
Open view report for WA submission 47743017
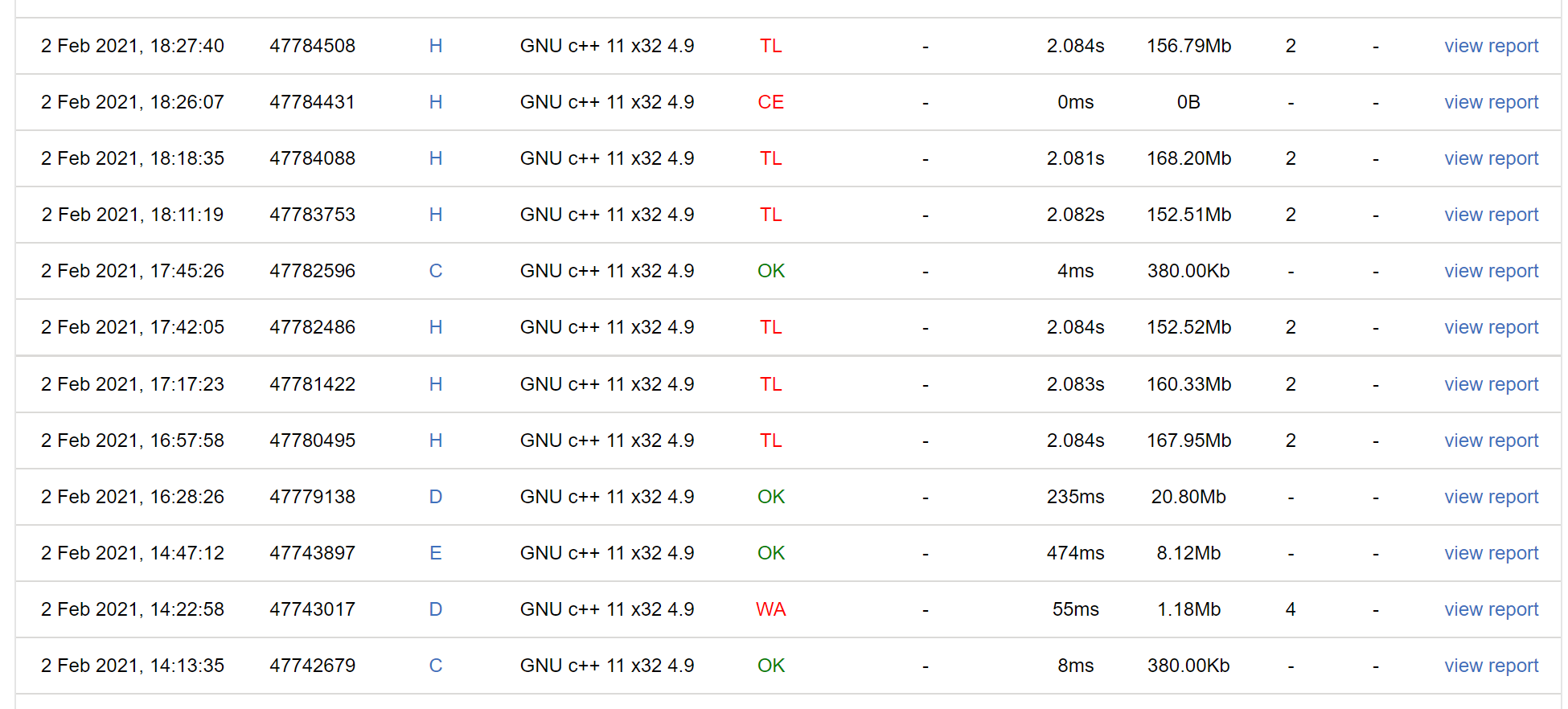click(1491, 609)
